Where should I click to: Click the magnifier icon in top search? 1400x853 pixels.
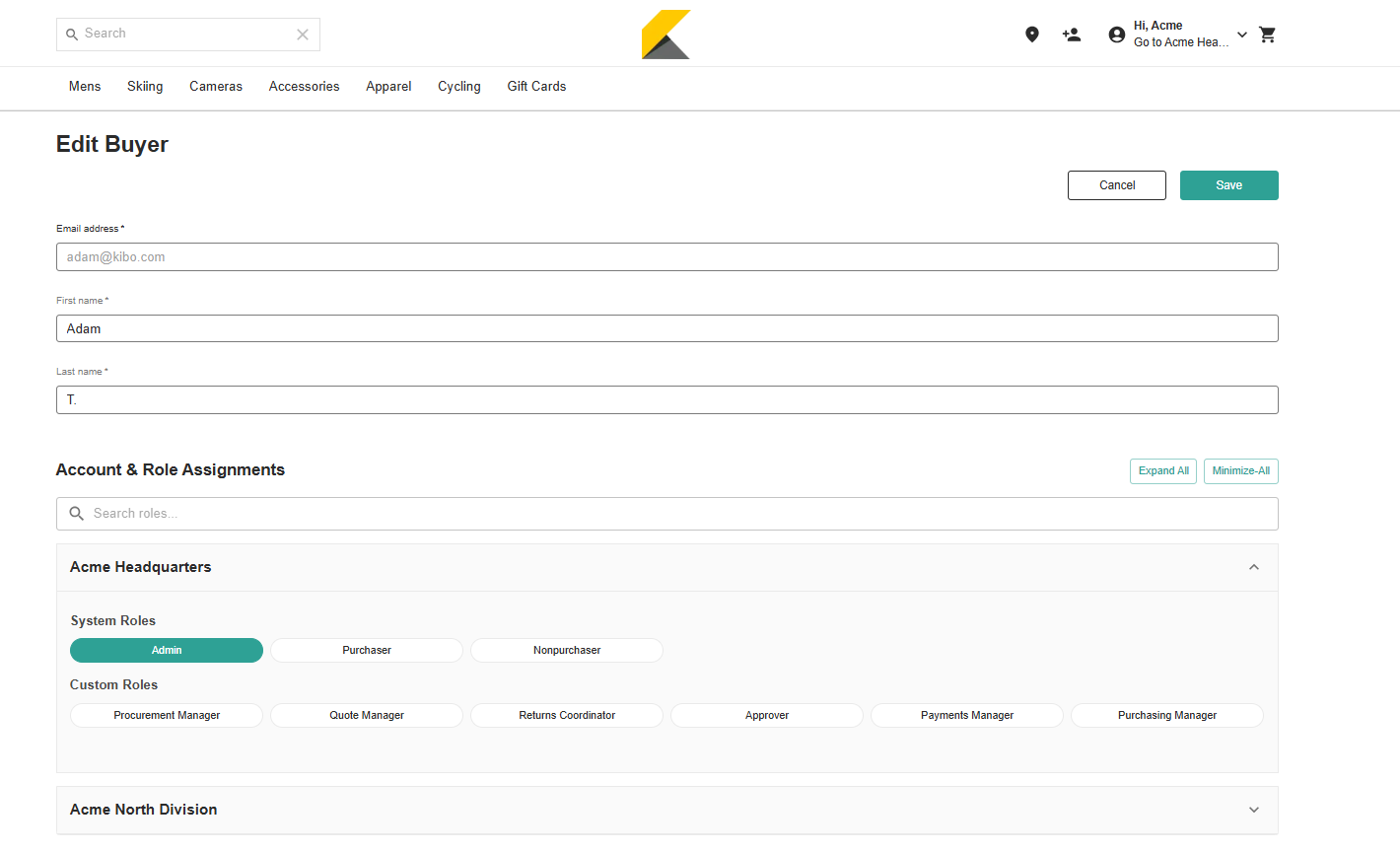72,35
